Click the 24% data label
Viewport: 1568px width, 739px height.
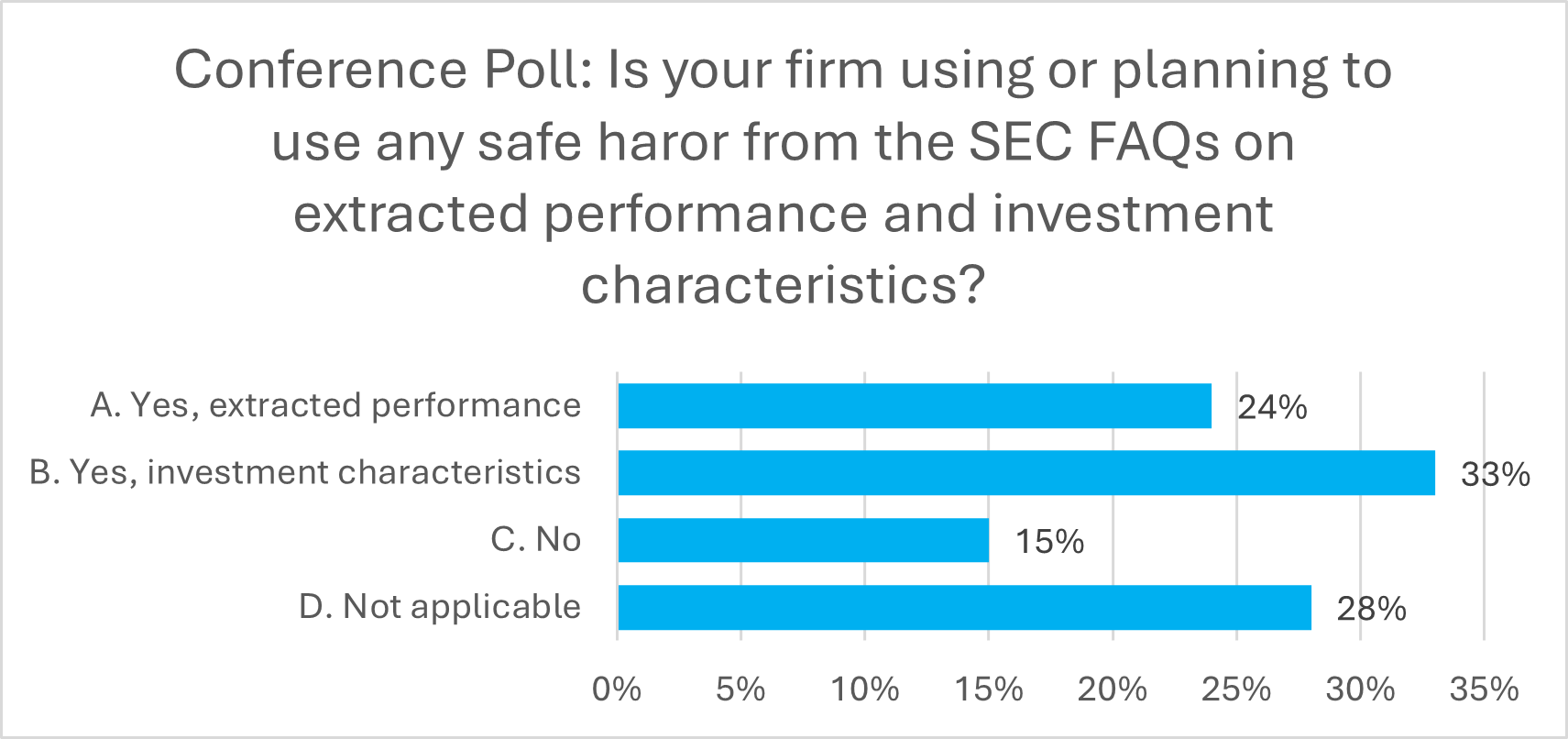click(x=1272, y=407)
